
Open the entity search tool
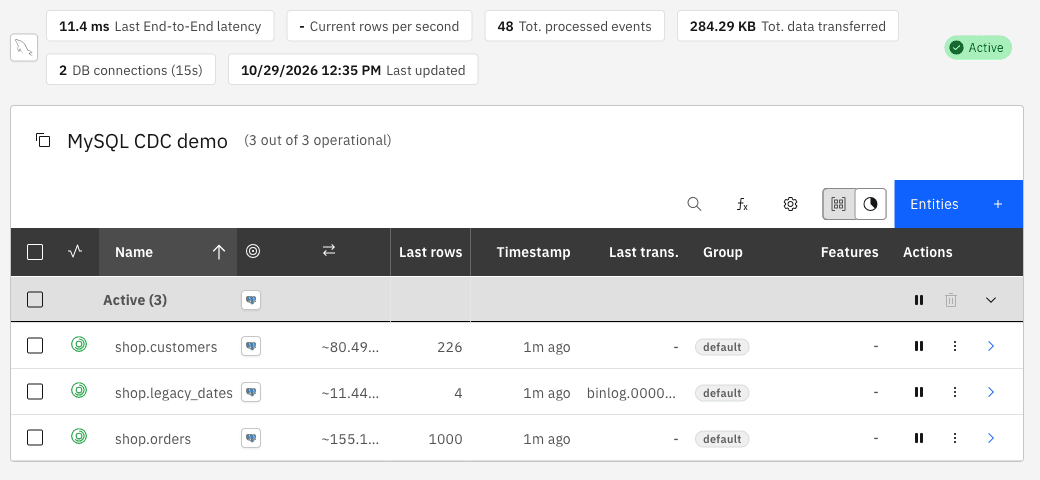point(694,204)
